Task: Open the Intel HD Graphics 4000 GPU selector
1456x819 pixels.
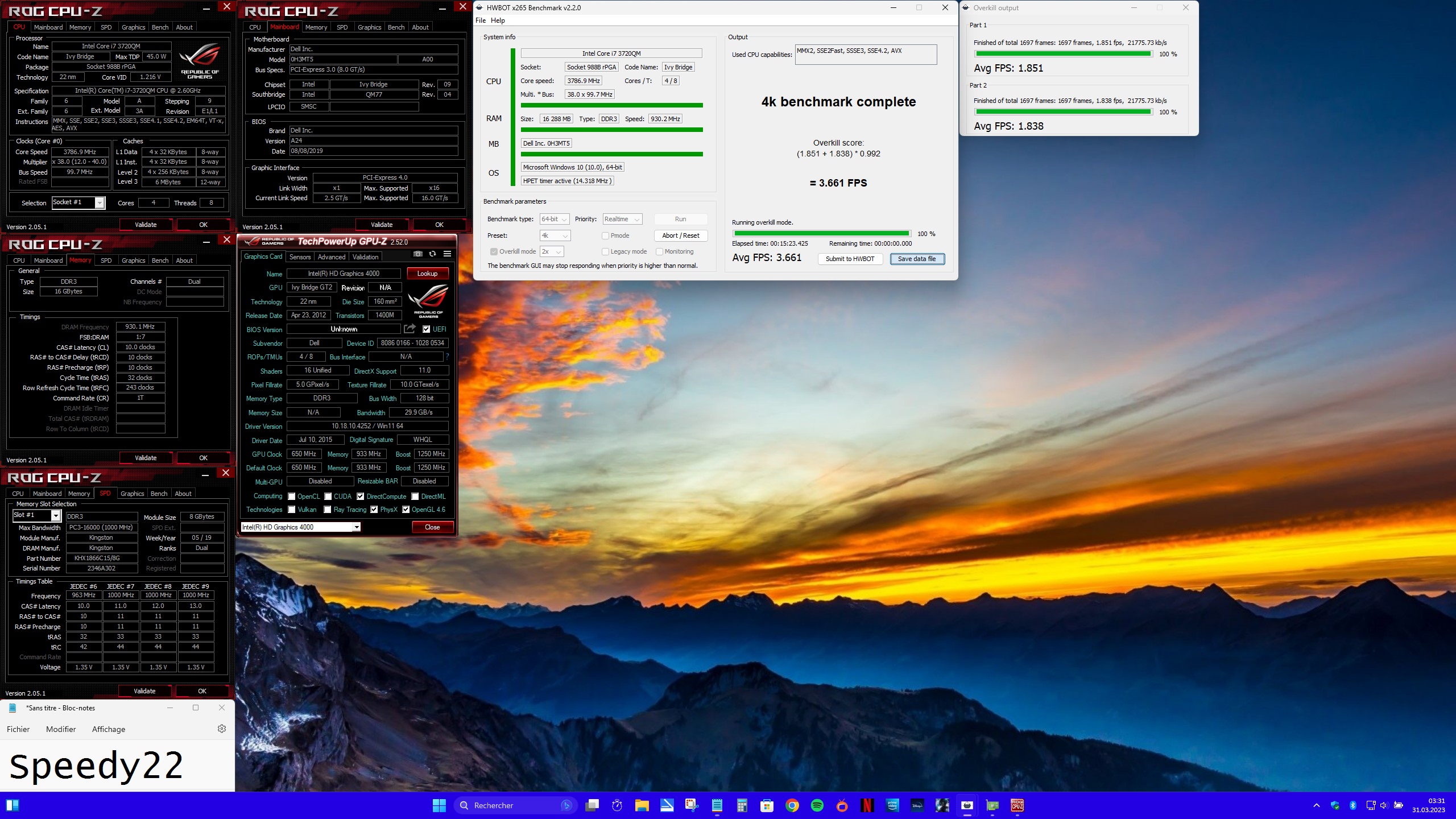Action: [301, 527]
